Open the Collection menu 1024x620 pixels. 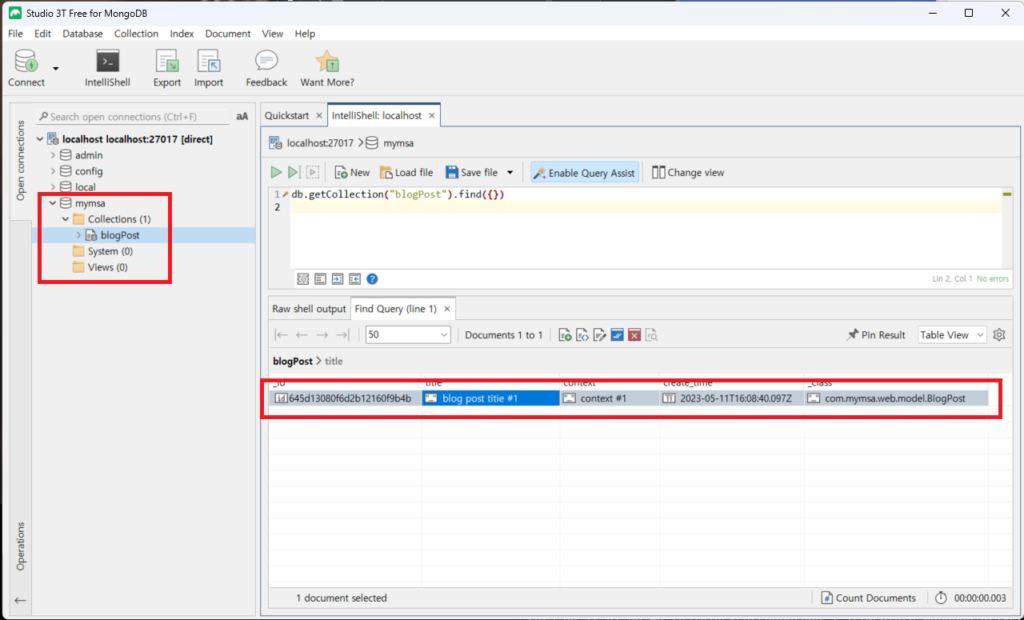pyautogui.click(x=136, y=33)
